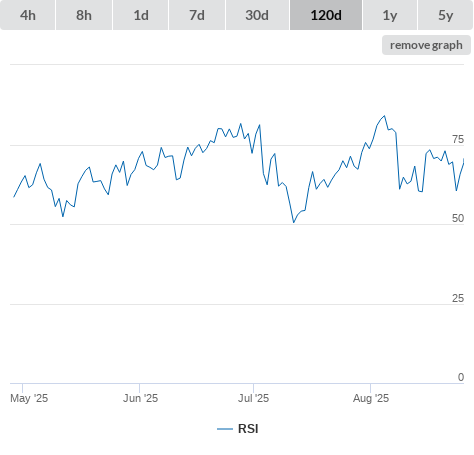Click the remove graph button

[x=426, y=45]
